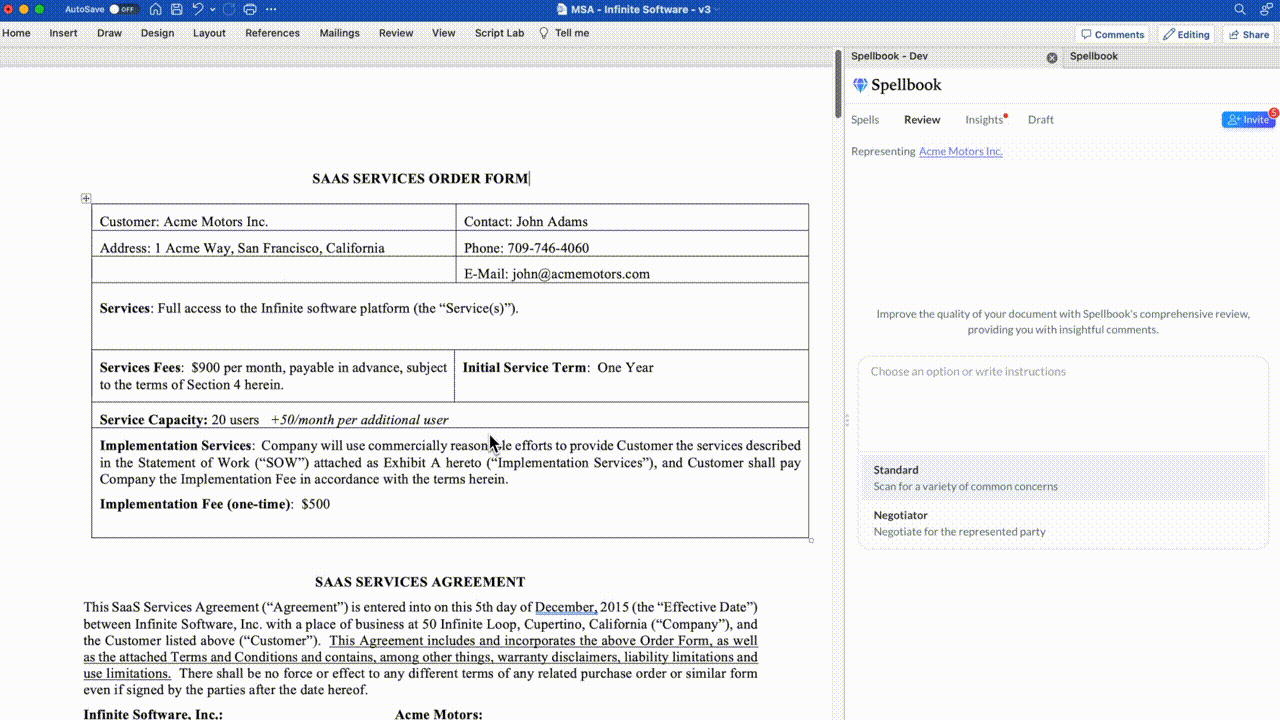Open the more commands ellipsis
Screen dimensions: 1280x720
272,9
